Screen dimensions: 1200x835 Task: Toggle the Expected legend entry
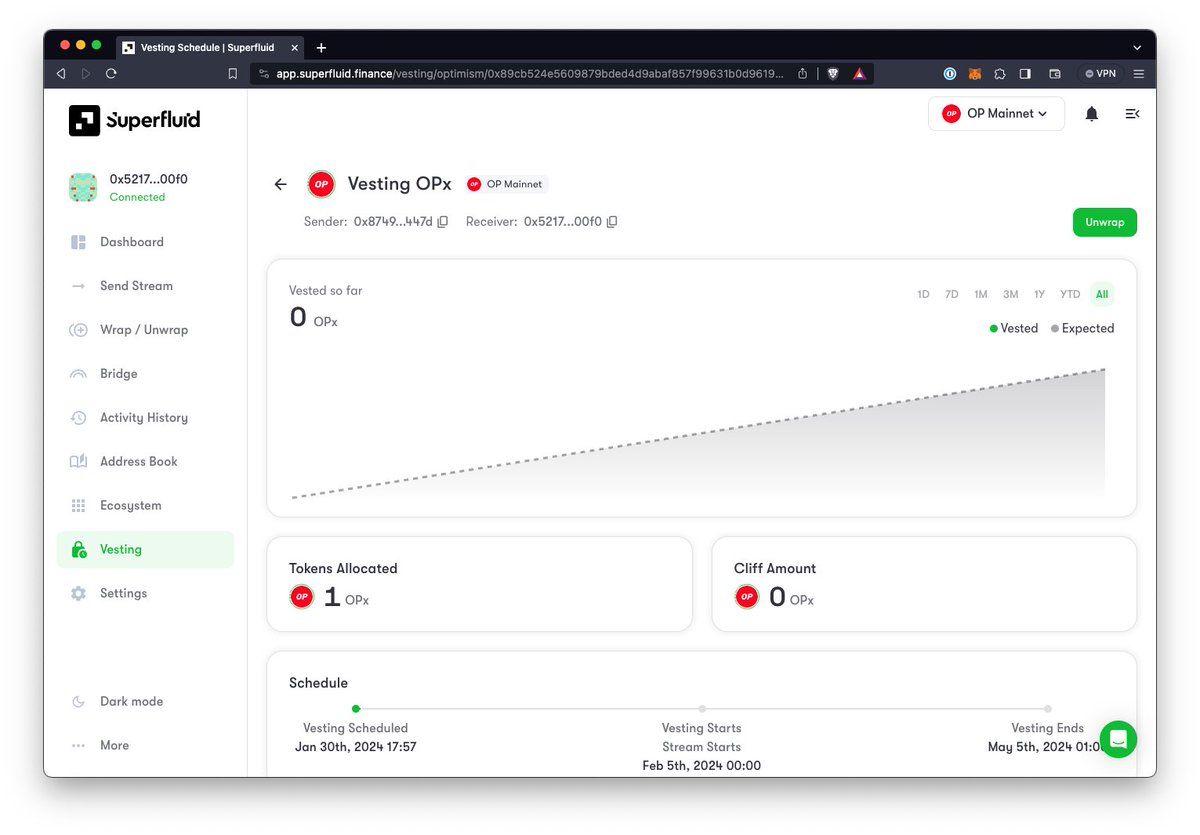1082,328
